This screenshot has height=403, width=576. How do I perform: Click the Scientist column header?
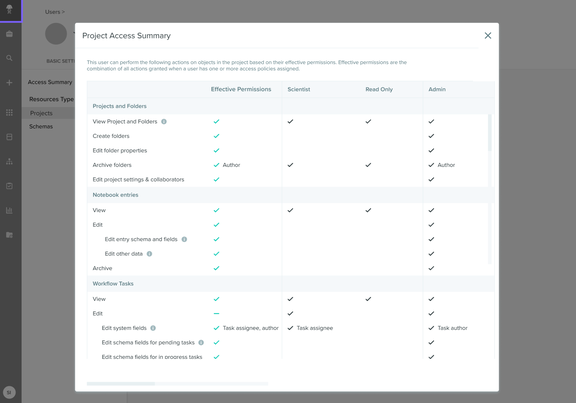pyautogui.click(x=299, y=89)
